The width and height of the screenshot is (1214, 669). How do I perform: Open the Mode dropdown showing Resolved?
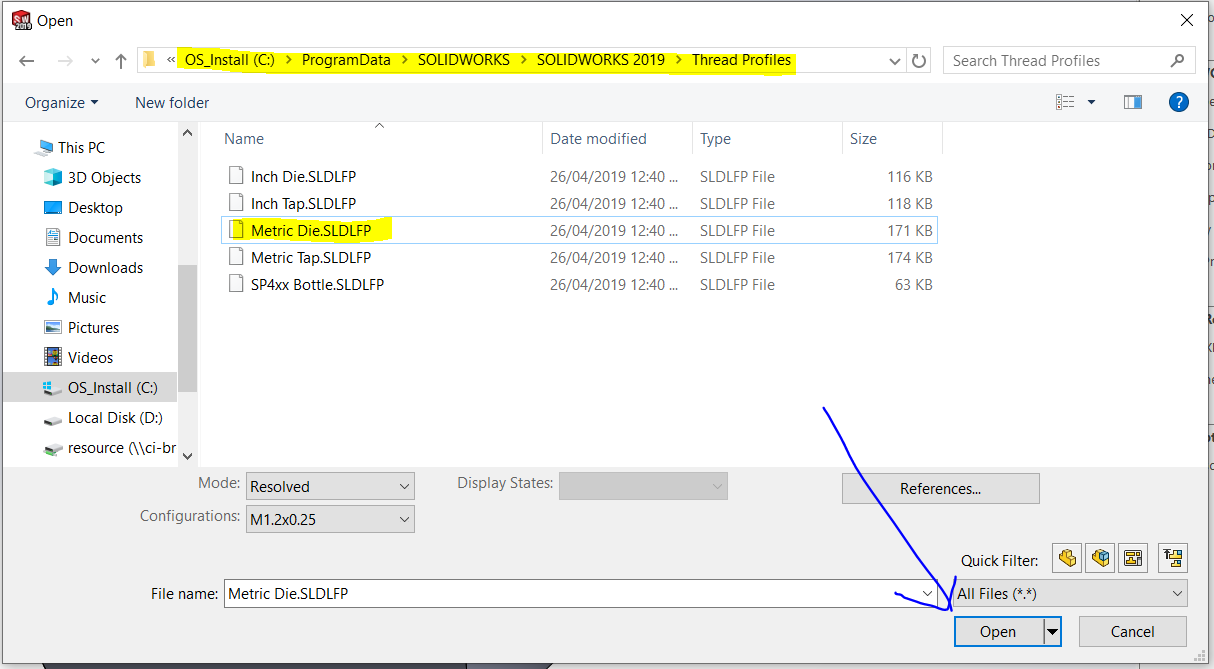[330, 487]
